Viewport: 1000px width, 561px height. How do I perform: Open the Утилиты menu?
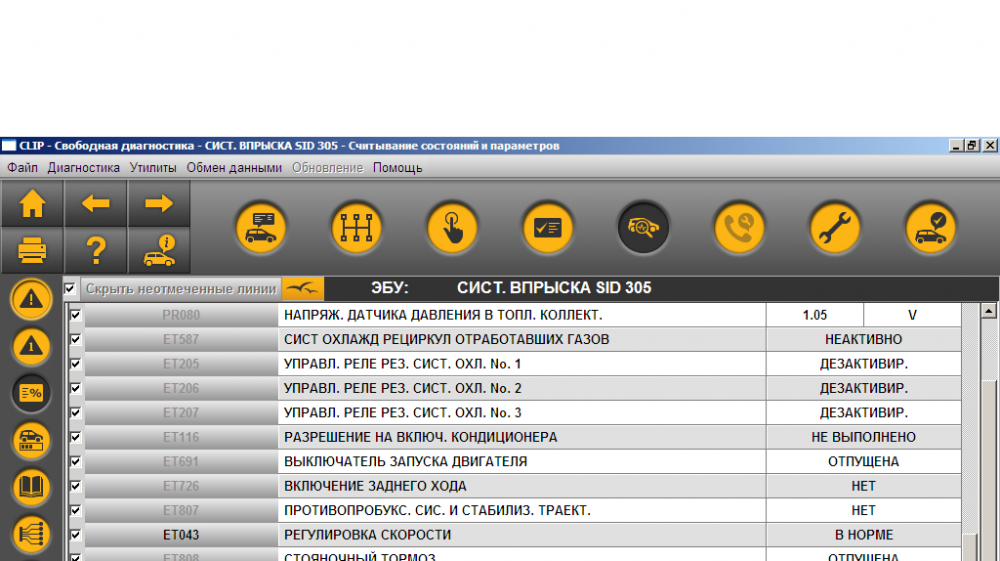(x=153, y=168)
